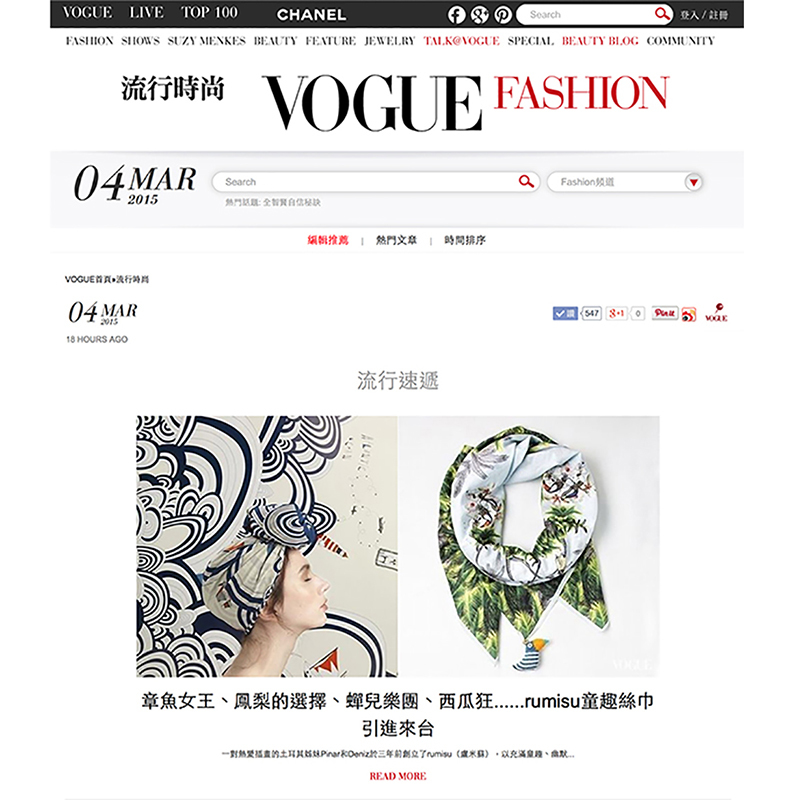Switch to the 時間排序 tab
800x800 pixels.
coord(465,240)
